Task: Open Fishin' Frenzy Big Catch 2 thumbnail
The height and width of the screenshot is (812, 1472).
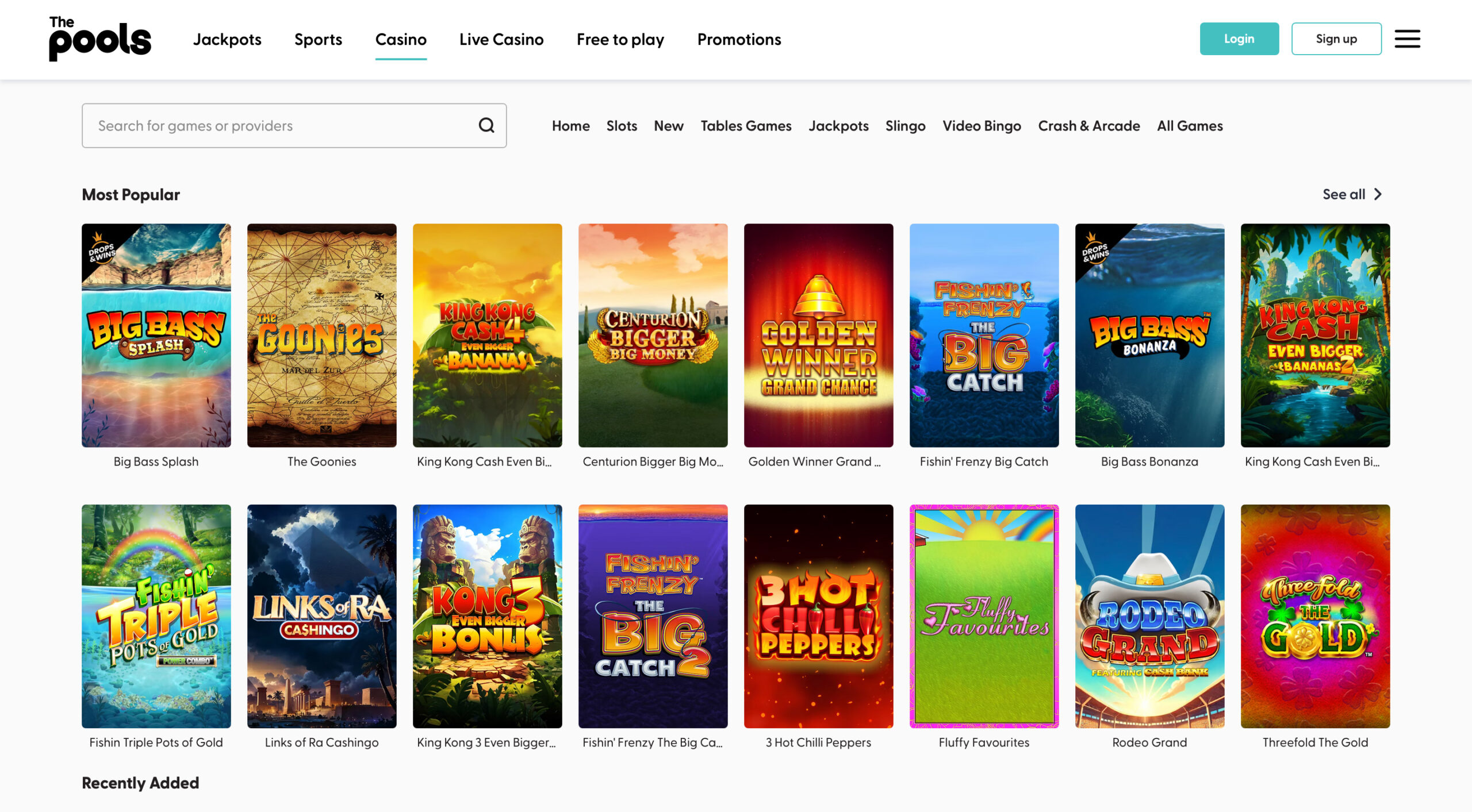Action: tap(653, 616)
